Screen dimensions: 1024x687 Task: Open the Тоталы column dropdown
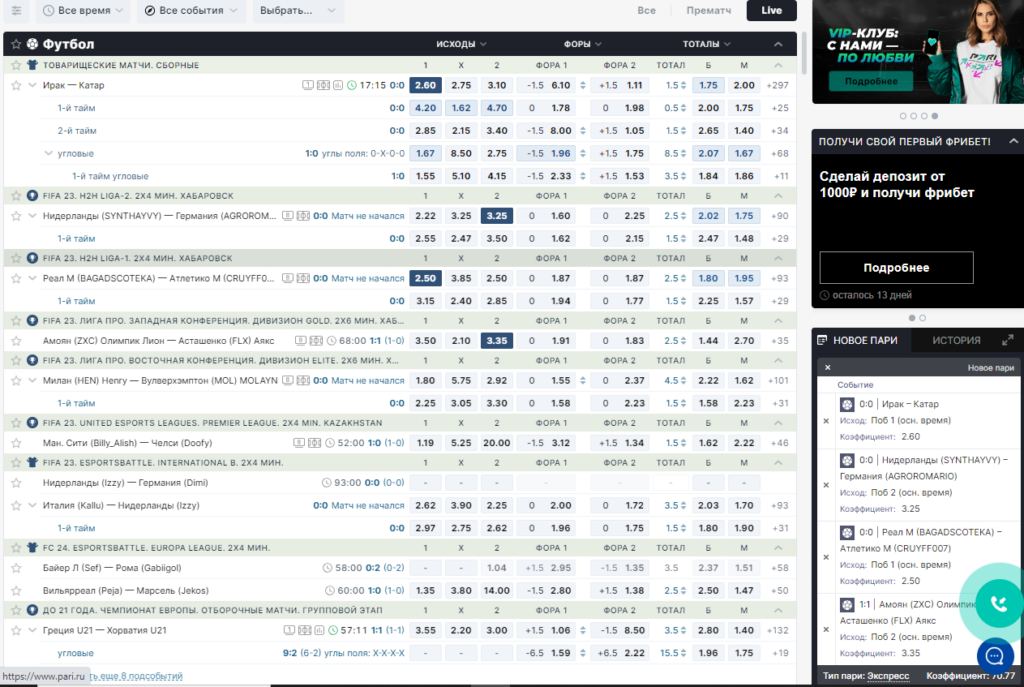(x=707, y=44)
